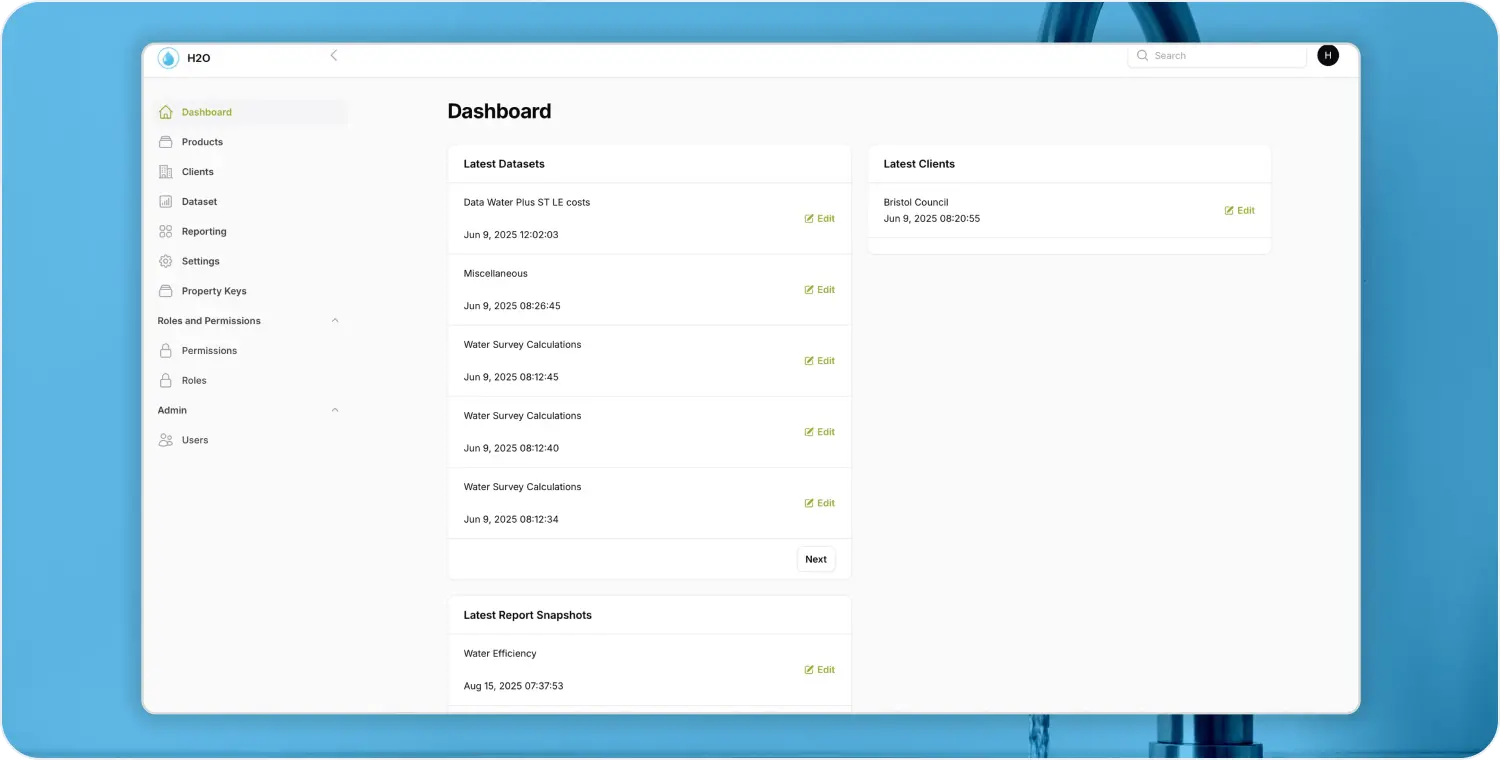Edit the Miscellaneous dataset

click(819, 290)
